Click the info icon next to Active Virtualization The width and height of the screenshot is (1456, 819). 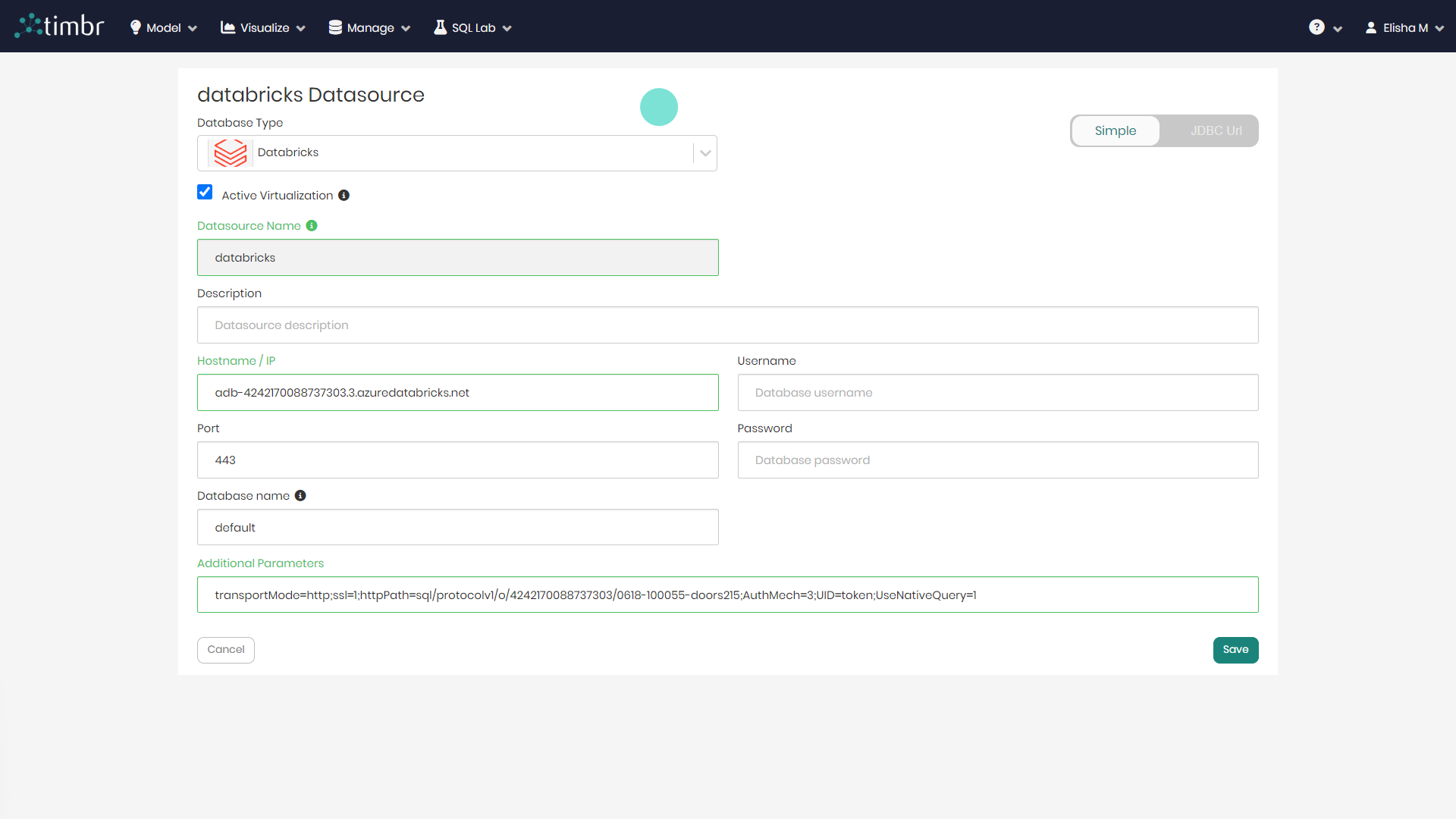(344, 195)
